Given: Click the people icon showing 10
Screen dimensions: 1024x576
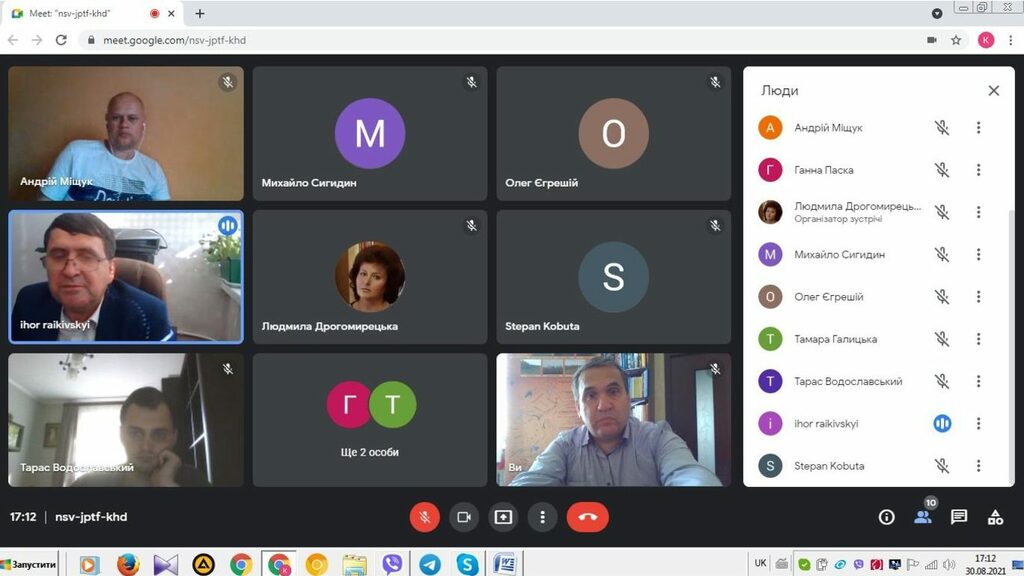Looking at the screenshot, I should click(922, 517).
